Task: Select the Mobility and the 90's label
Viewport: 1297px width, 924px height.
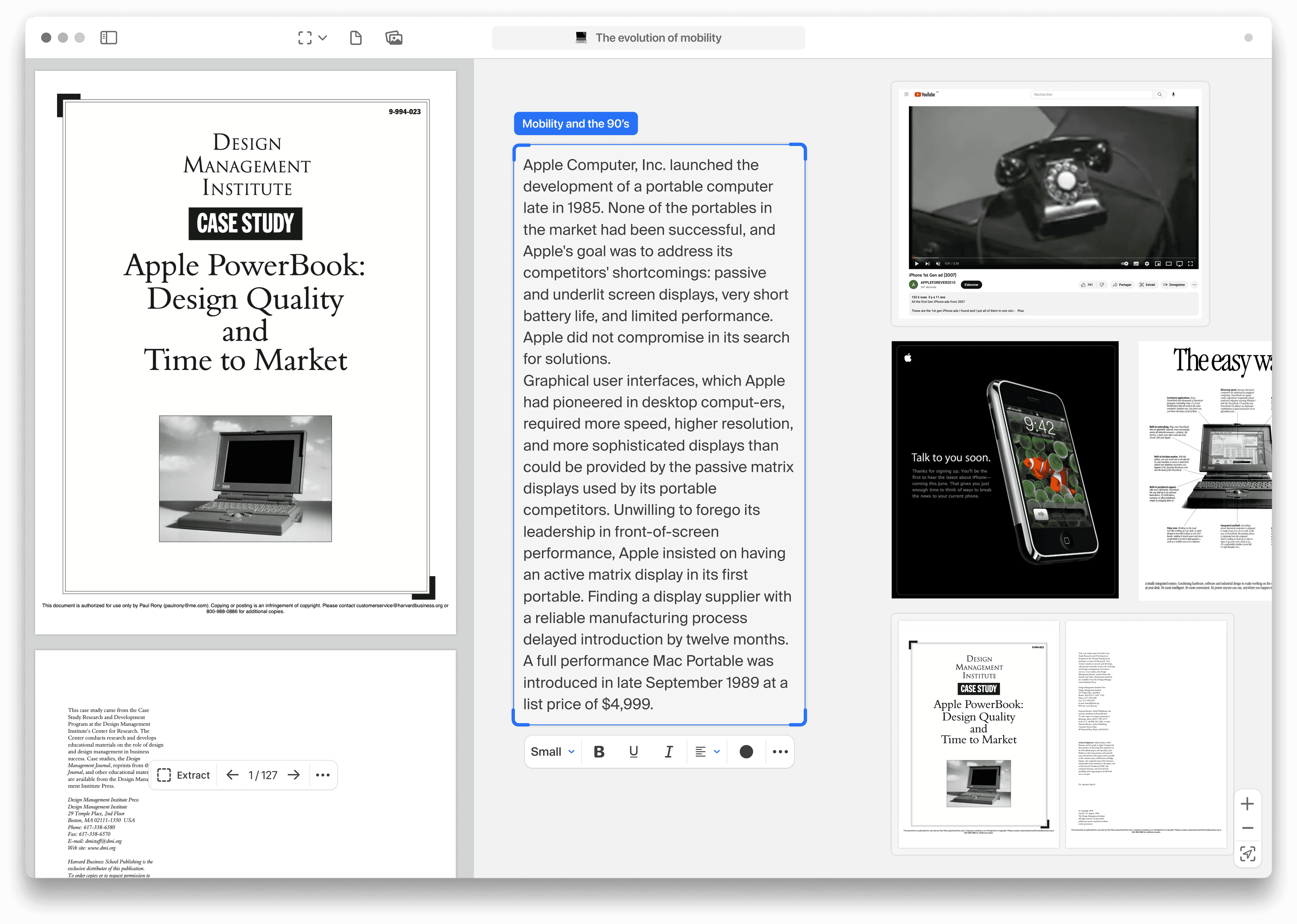Action: (575, 123)
